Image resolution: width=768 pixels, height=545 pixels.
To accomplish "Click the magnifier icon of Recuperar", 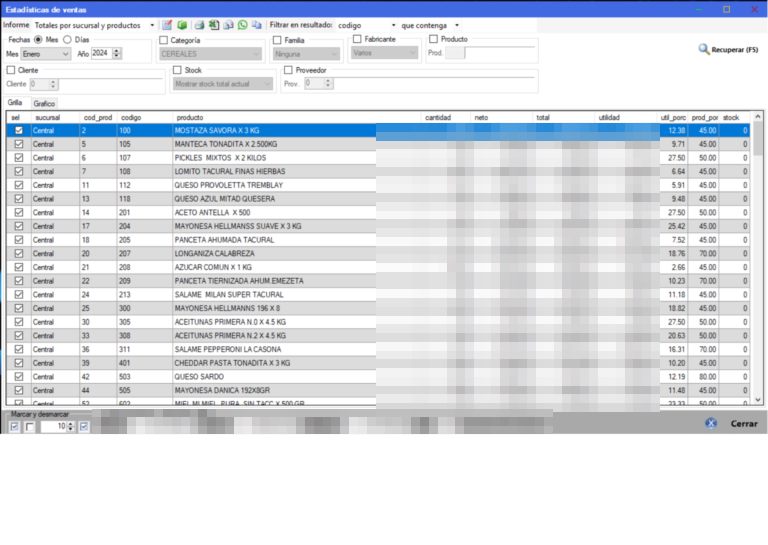I will 704,49.
